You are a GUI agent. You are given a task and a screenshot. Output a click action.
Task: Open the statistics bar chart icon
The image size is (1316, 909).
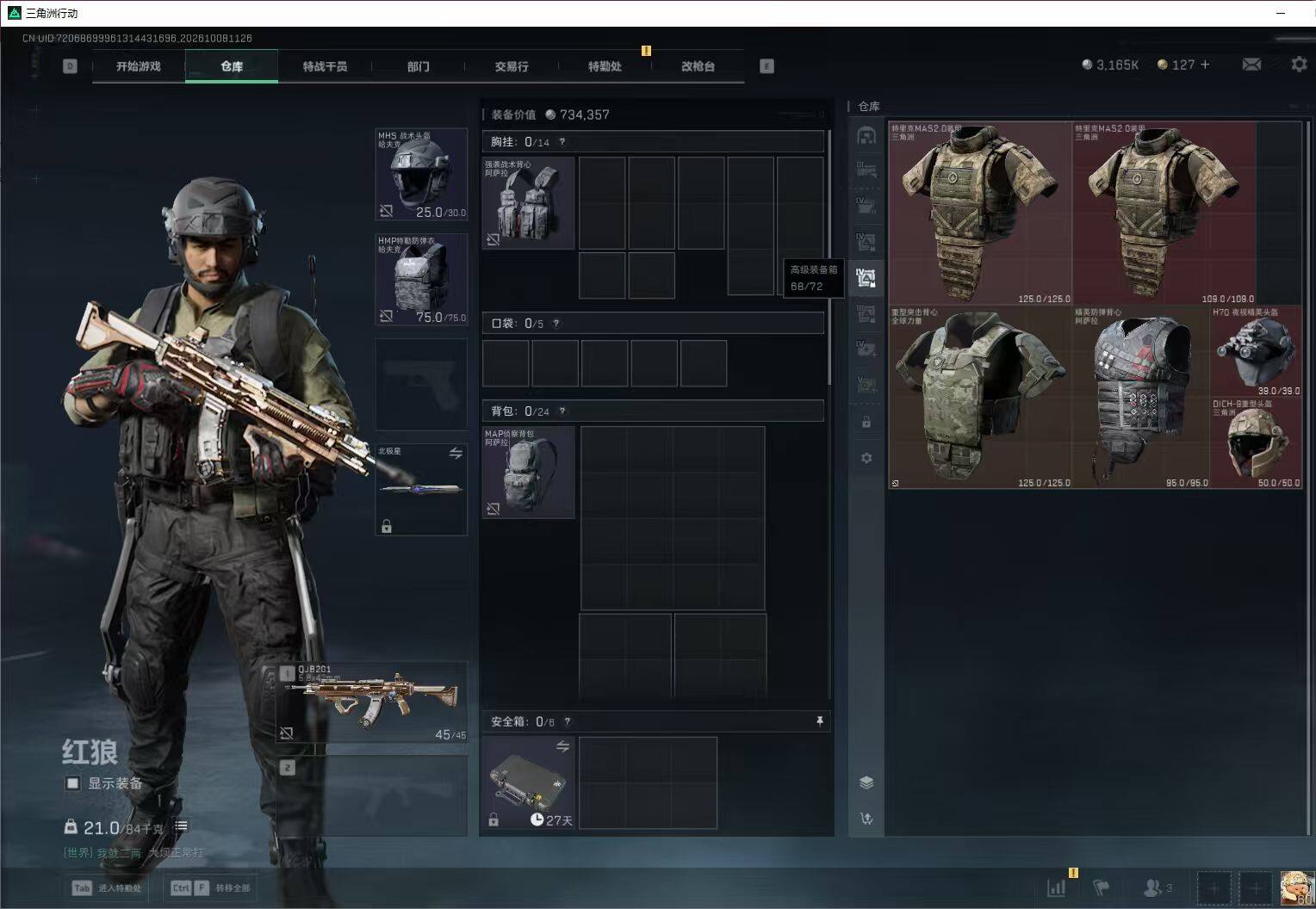[x=1056, y=887]
